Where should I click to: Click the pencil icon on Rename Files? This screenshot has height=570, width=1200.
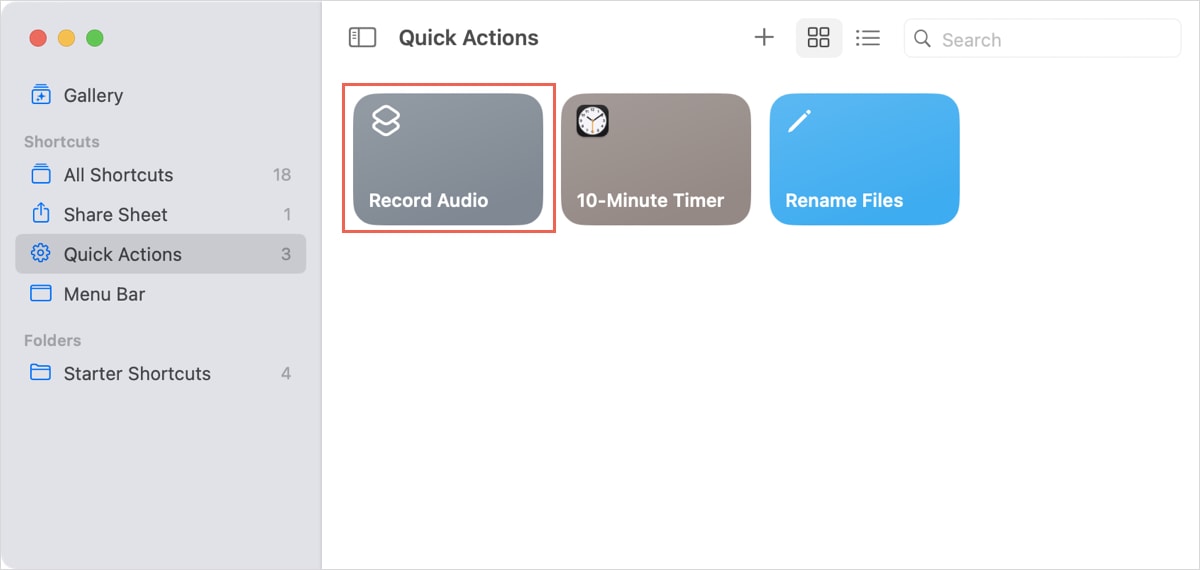click(799, 122)
